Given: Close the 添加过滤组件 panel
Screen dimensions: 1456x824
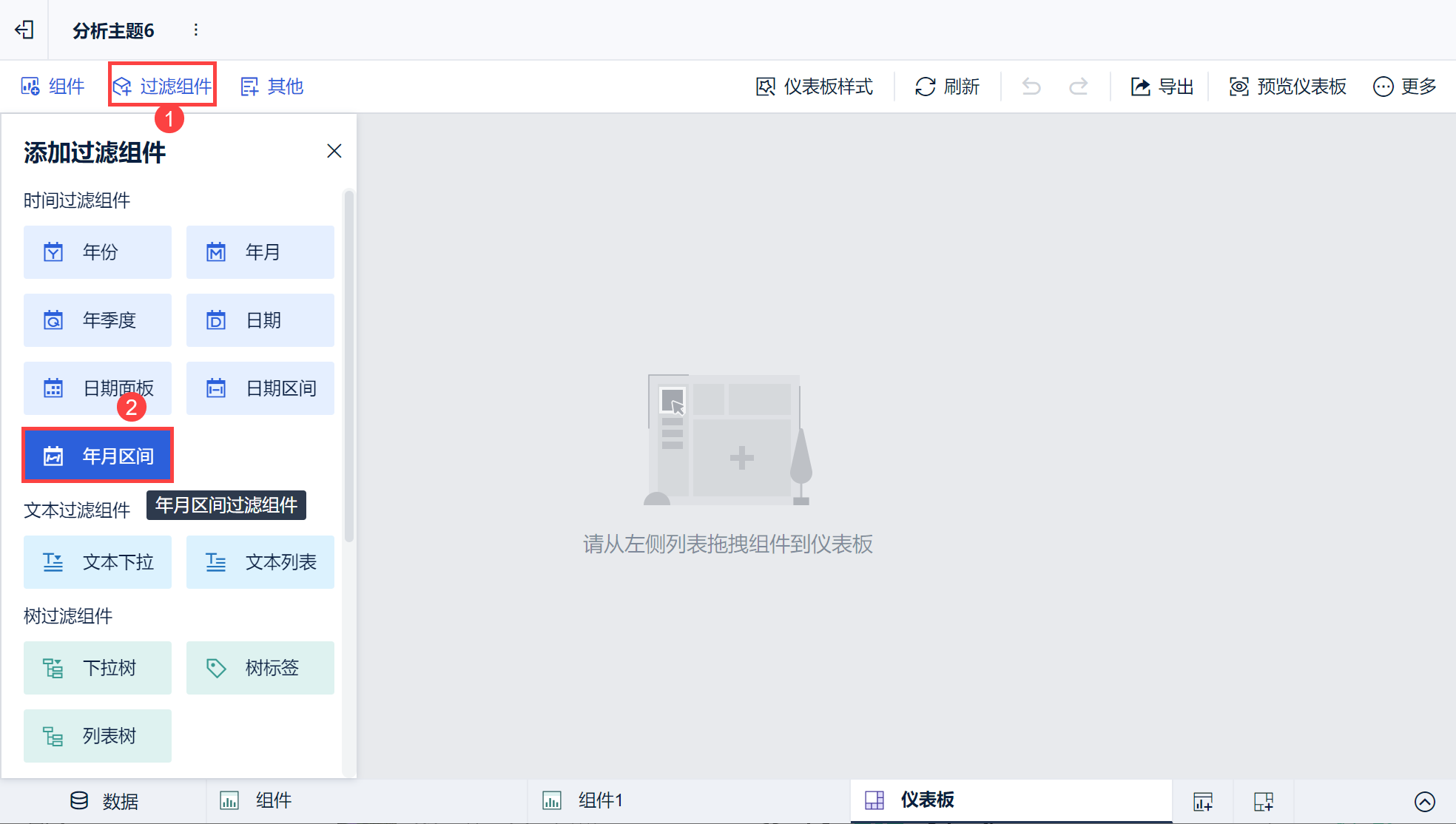Looking at the screenshot, I should pyautogui.click(x=334, y=151).
